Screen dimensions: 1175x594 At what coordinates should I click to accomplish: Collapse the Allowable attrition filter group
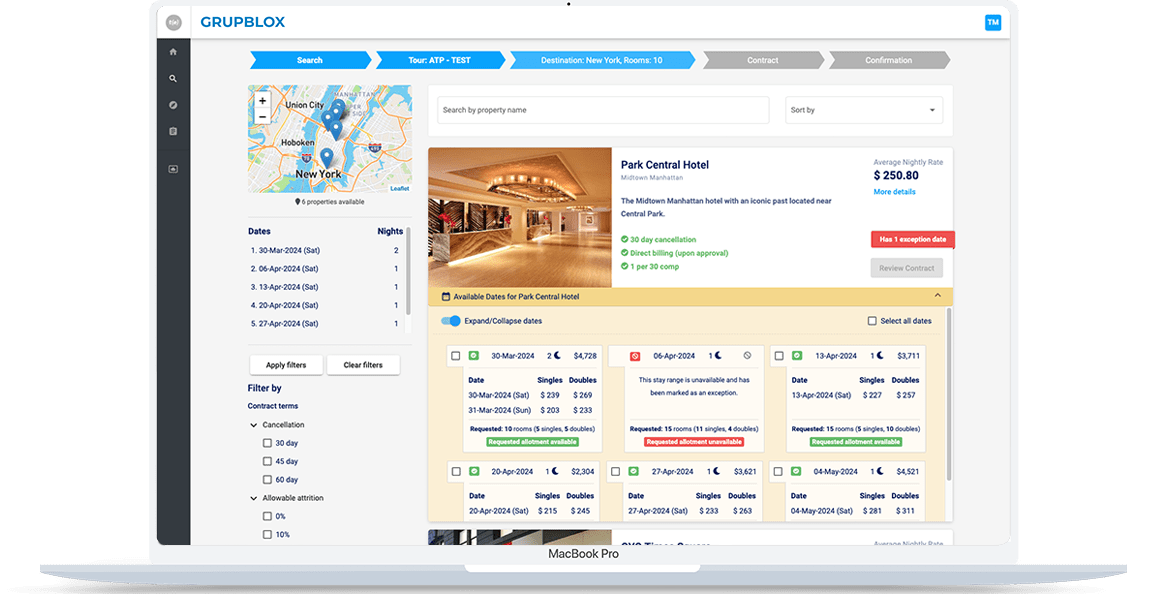[x=253, y=498]
